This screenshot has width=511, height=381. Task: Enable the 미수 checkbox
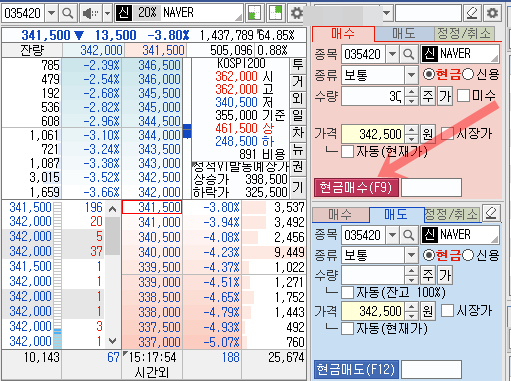pyautogui.click(x=463, y=96)
